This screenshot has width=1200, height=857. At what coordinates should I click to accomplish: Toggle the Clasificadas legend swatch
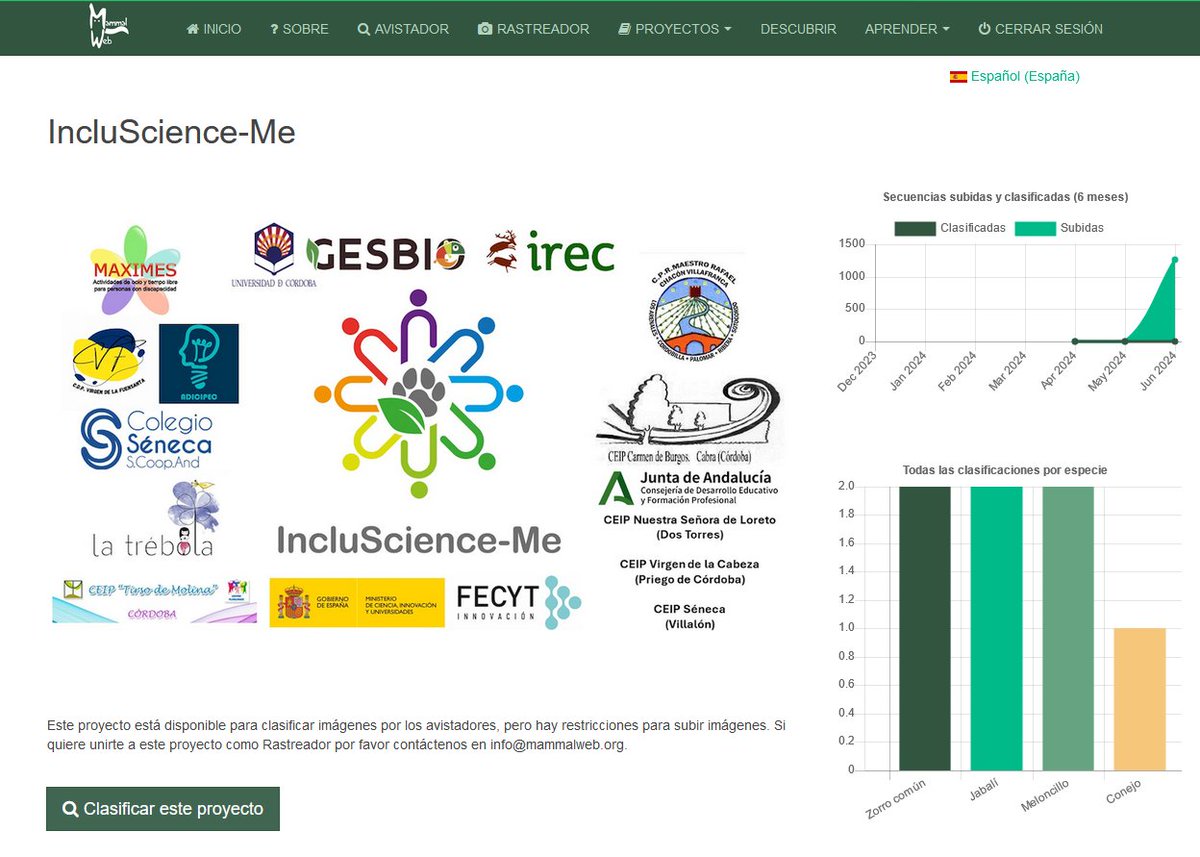coord(915,228)
